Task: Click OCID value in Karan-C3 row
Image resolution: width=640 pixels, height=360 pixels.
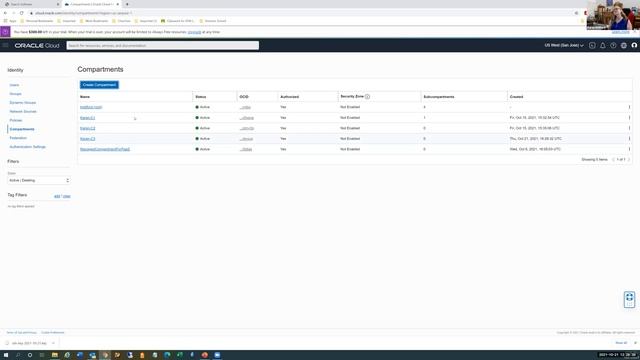Action: (x=246, y=139)
